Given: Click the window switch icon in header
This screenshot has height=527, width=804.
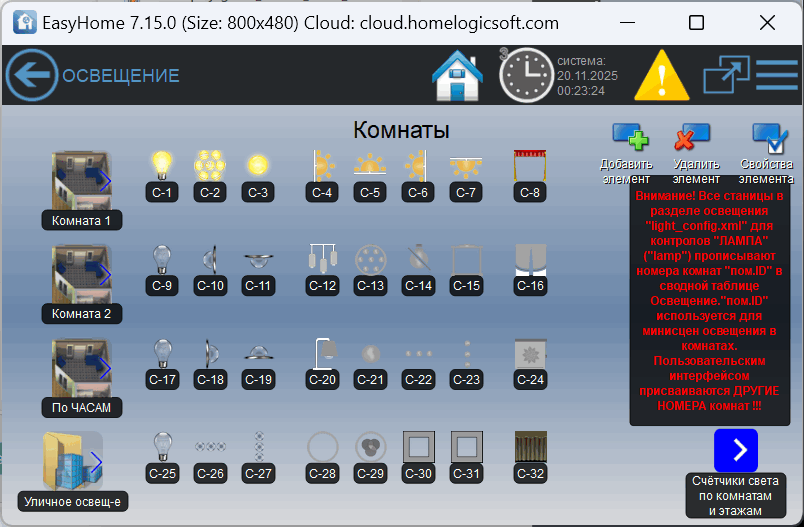Looking at the screenshot, I should [x=726, y=75].
